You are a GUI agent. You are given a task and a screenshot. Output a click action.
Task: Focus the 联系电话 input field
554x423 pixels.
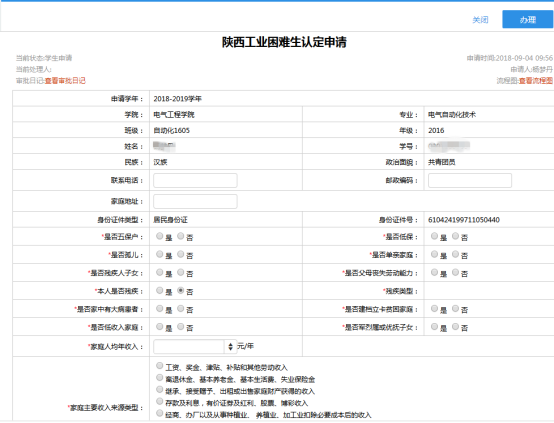[x=195, y=180]
